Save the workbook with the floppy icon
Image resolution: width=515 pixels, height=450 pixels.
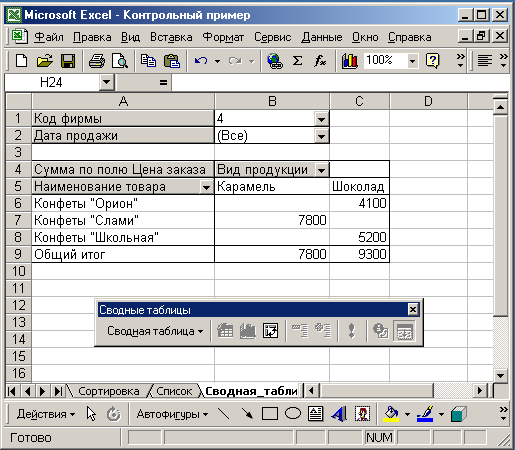(68, 61)
